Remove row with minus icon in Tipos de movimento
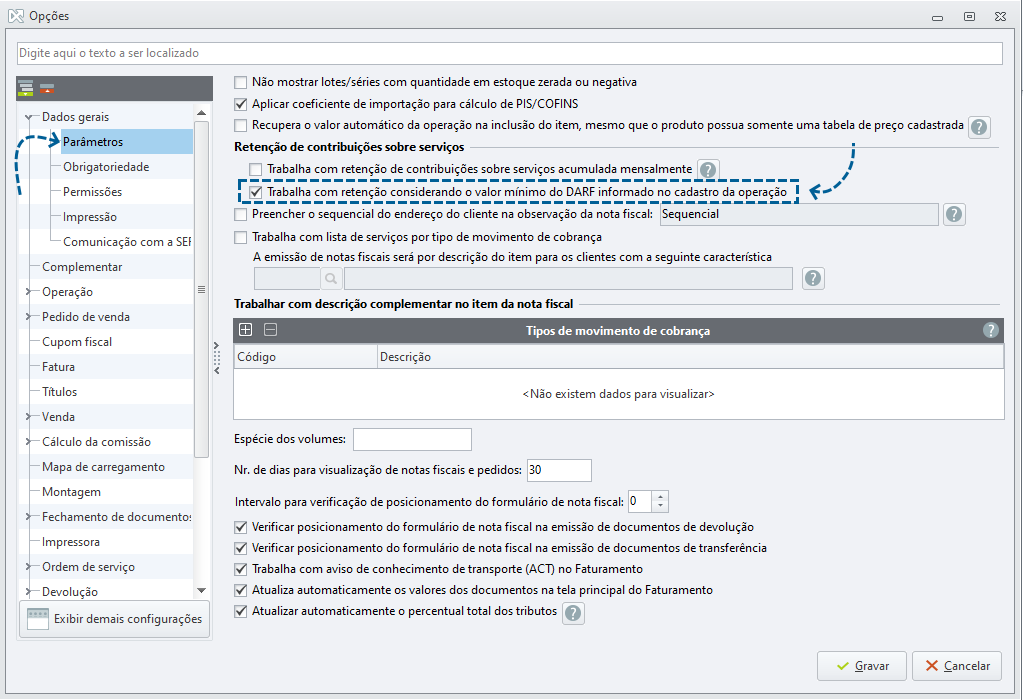 click(x=270, y=330)
